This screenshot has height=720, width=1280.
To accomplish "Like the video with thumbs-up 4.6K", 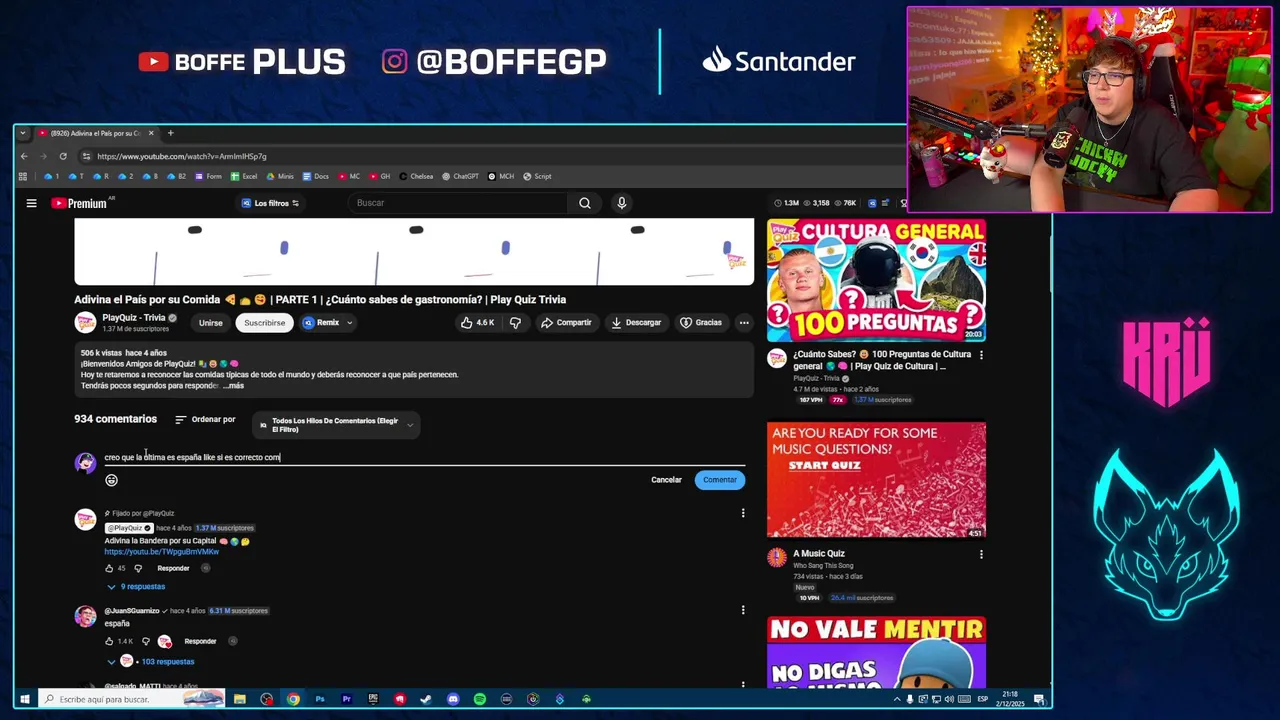I will 477,323.
